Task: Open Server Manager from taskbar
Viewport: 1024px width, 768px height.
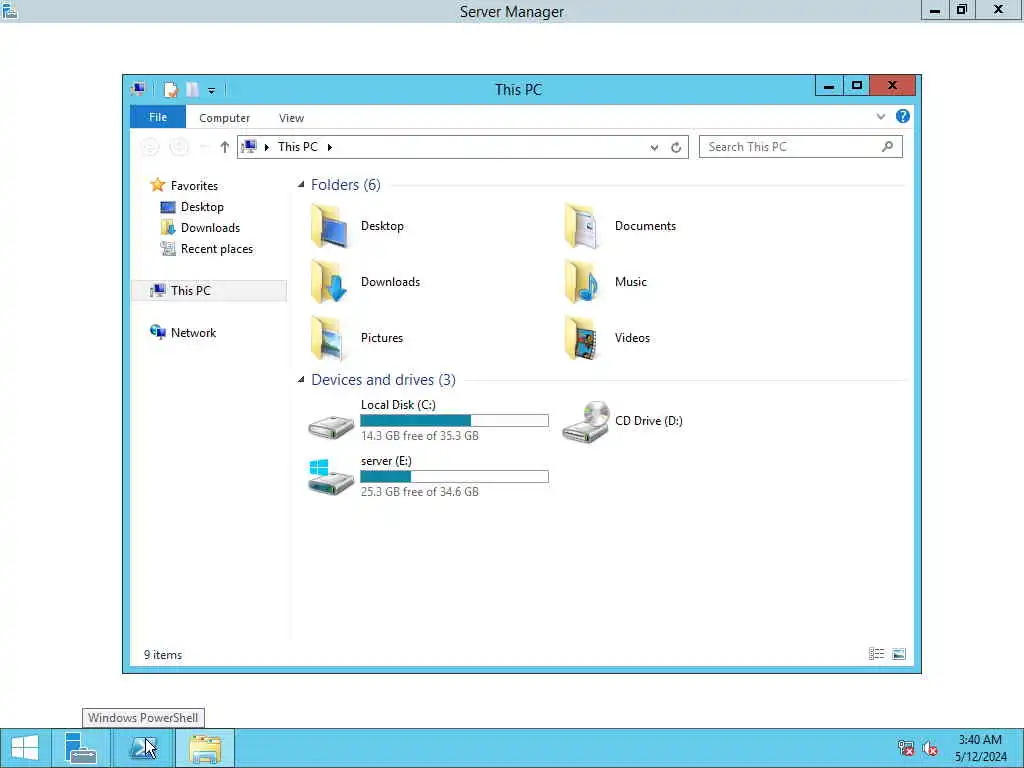Action: [80, 748]
